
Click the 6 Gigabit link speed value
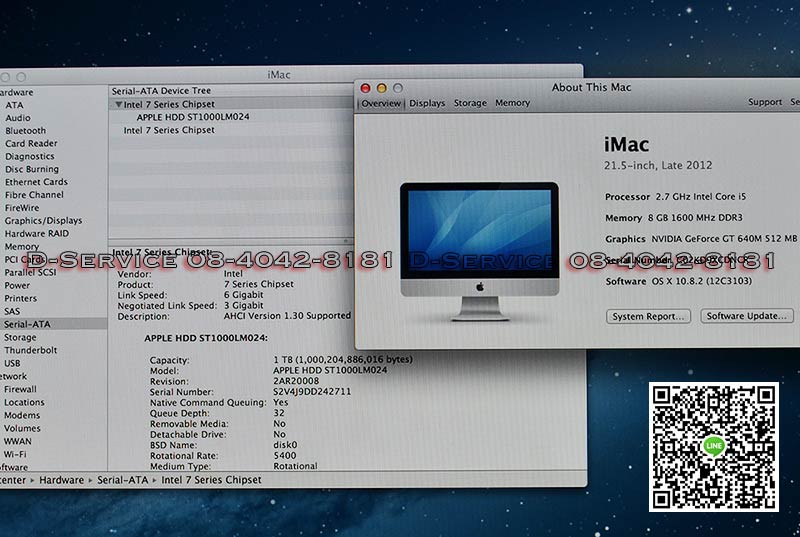243,295
